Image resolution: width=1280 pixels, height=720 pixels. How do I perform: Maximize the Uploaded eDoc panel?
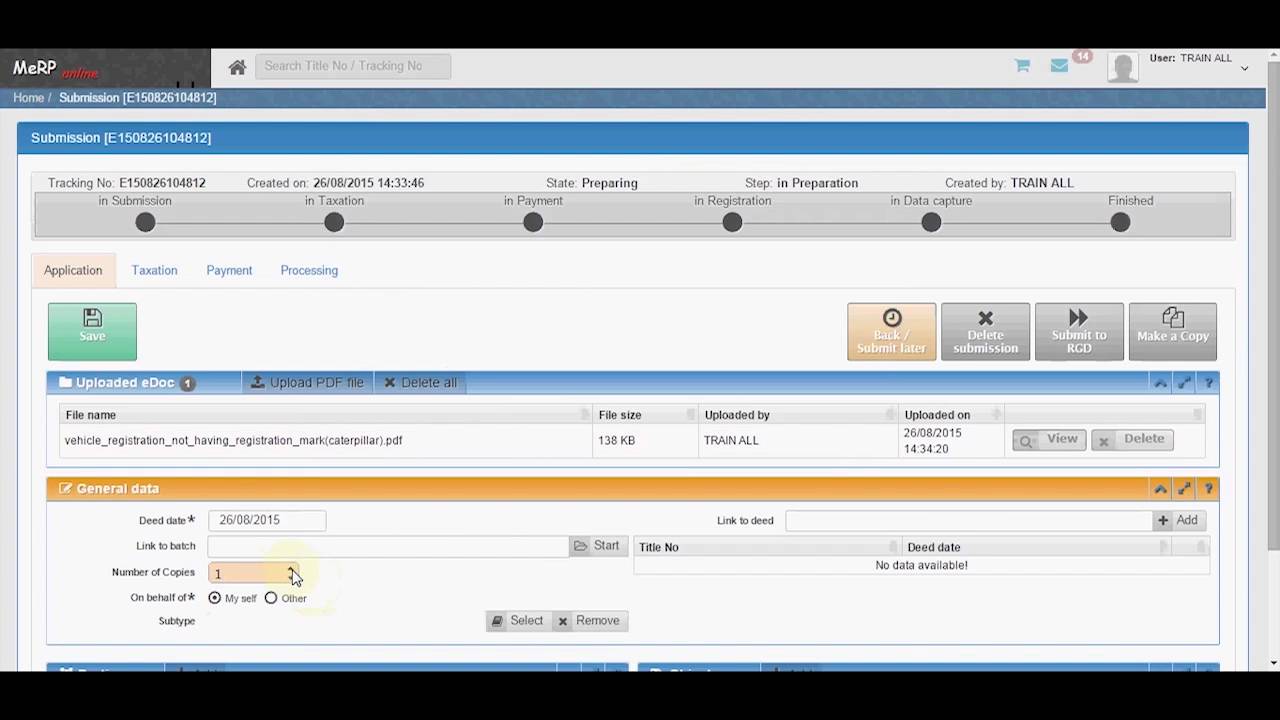(1184, 383)
